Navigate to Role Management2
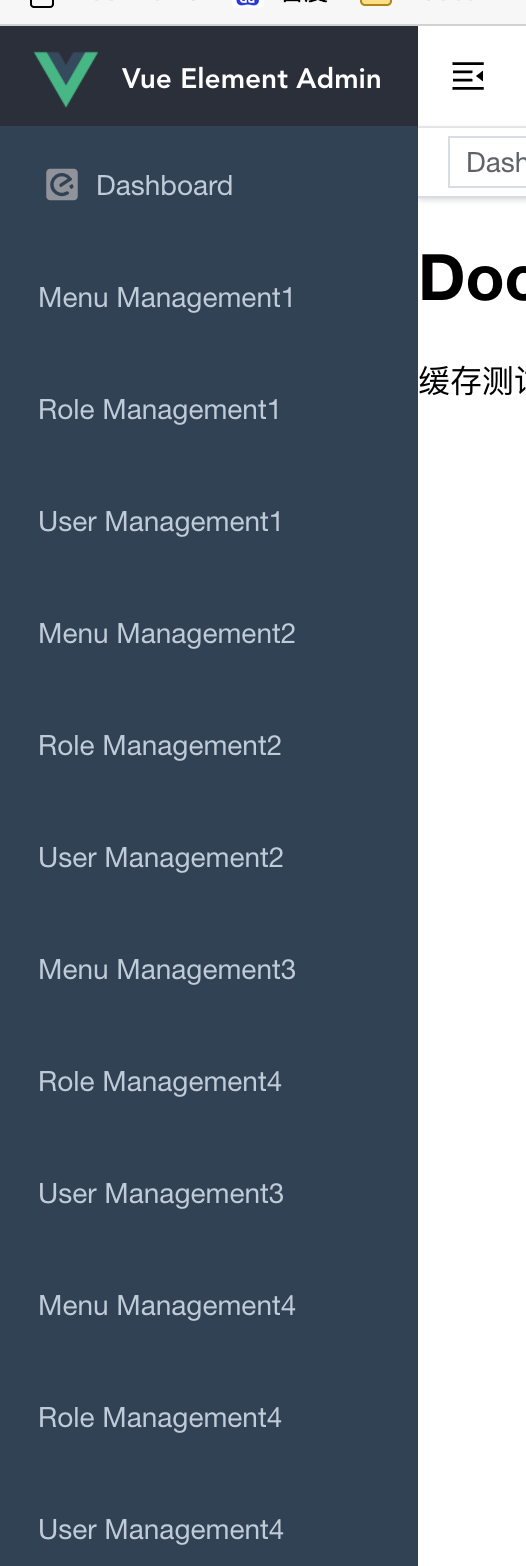This screenshot has width=526, height=1566. [x=209, y=745]
